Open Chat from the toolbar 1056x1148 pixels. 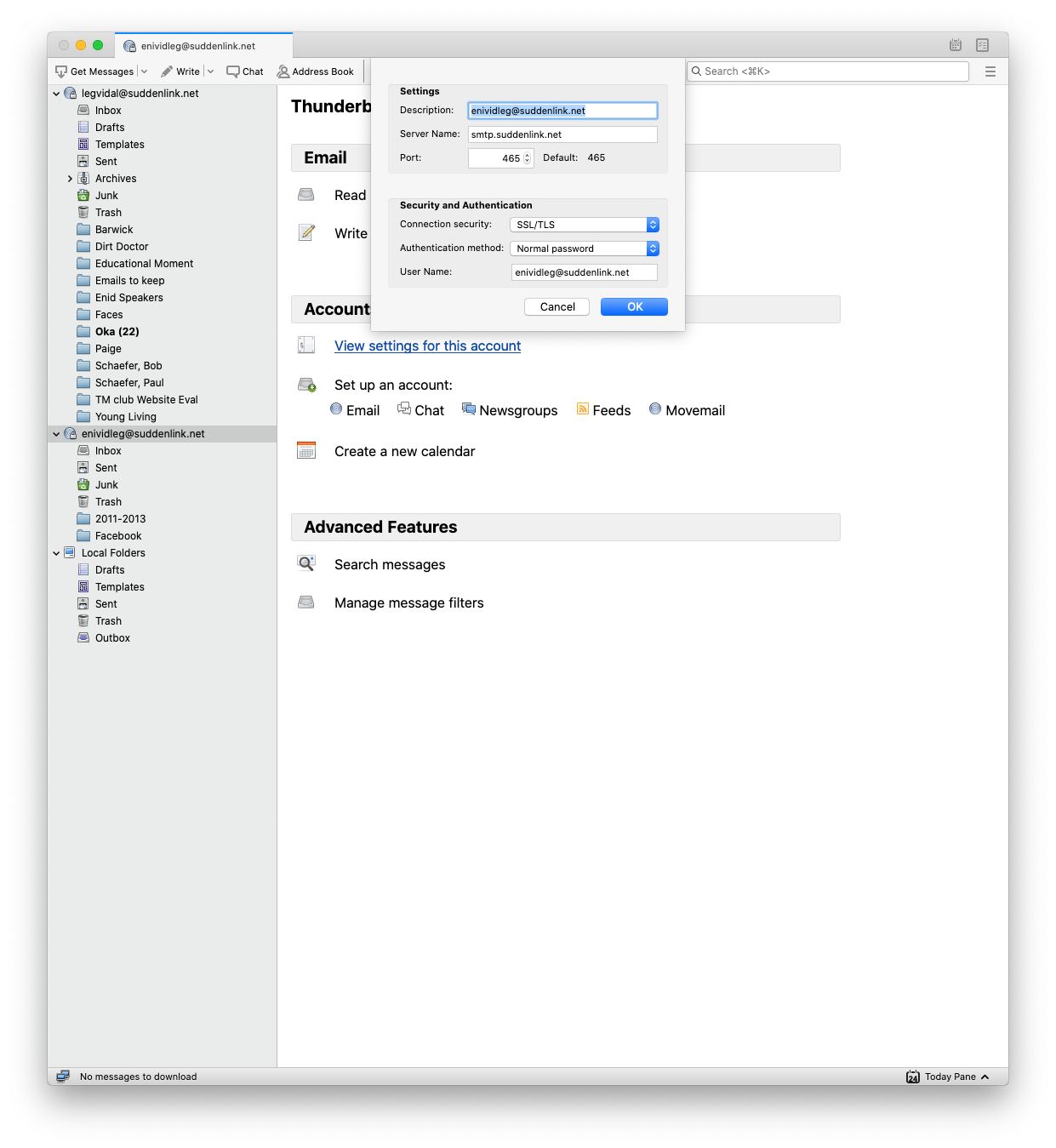tap(245, 71)
